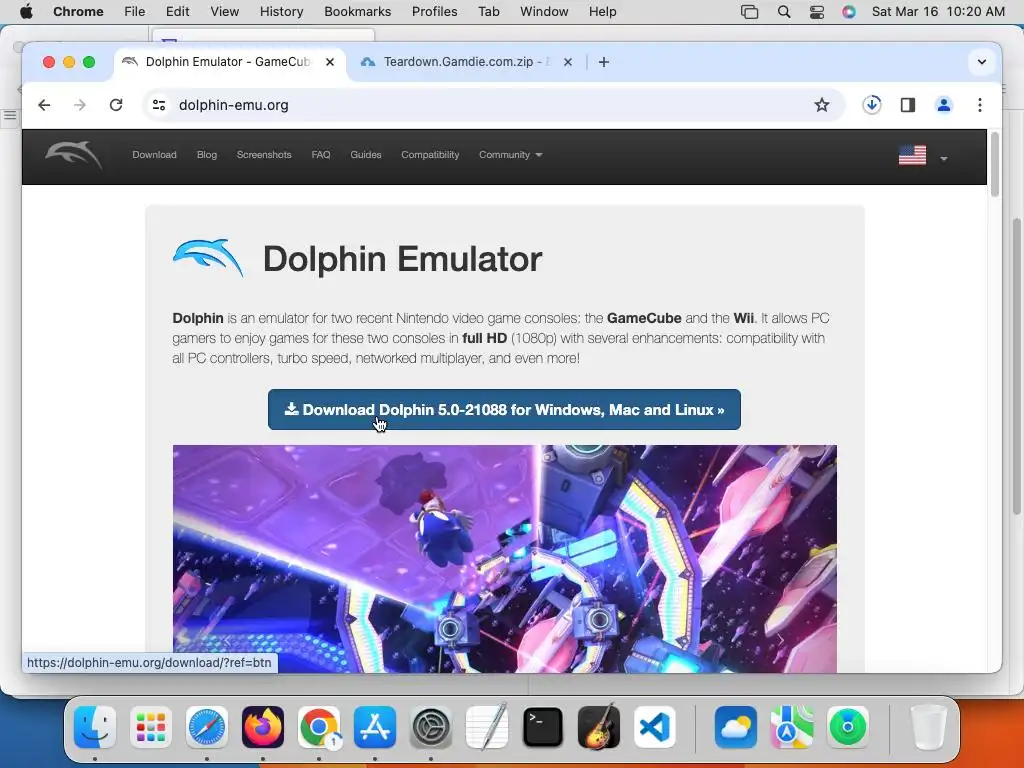Open the Screenshots navbar link

[264, 155]
